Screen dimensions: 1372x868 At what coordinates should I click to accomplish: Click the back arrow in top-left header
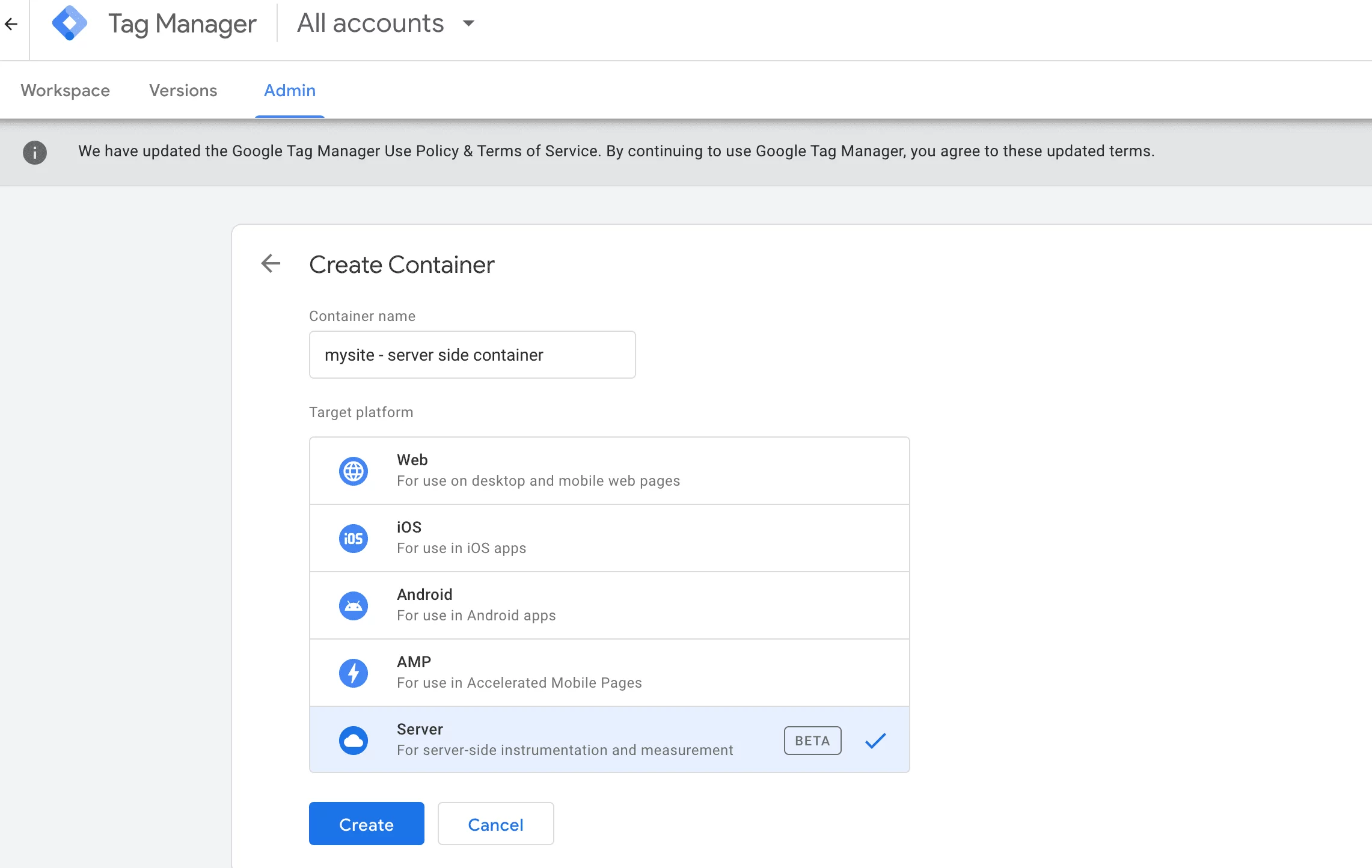click(x=11, y=24)
